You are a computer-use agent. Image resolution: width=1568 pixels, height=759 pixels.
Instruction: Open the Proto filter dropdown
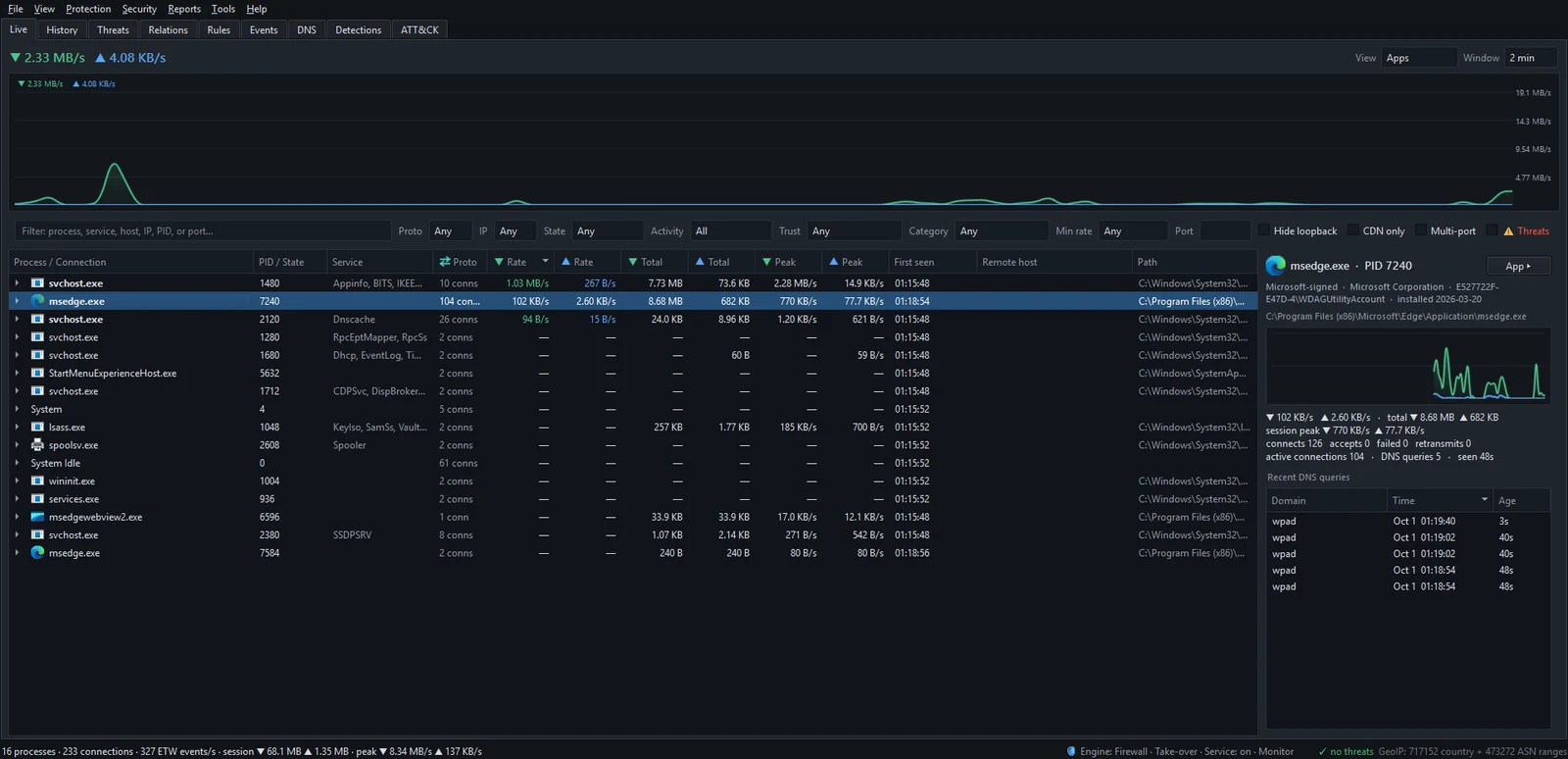click(451, 231)
